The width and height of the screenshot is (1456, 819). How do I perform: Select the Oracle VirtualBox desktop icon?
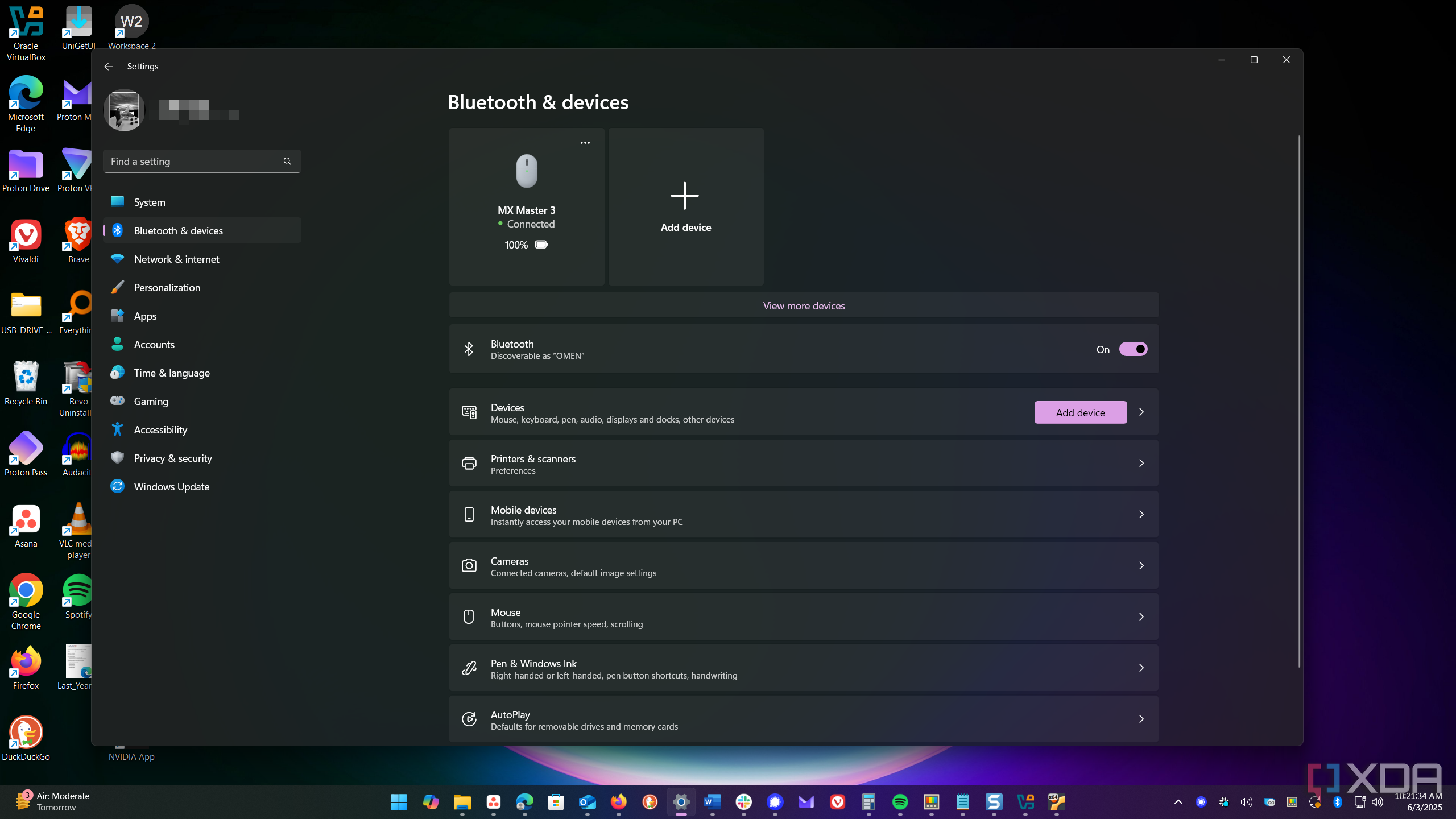coord(26,33)
